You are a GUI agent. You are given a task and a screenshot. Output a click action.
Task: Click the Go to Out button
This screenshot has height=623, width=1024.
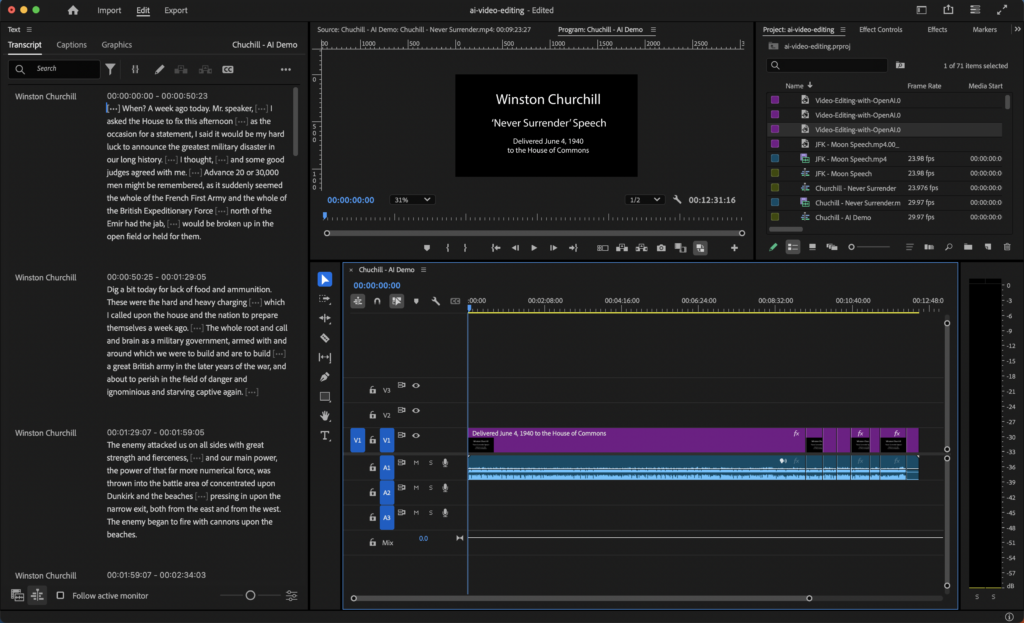click(573, 248)
